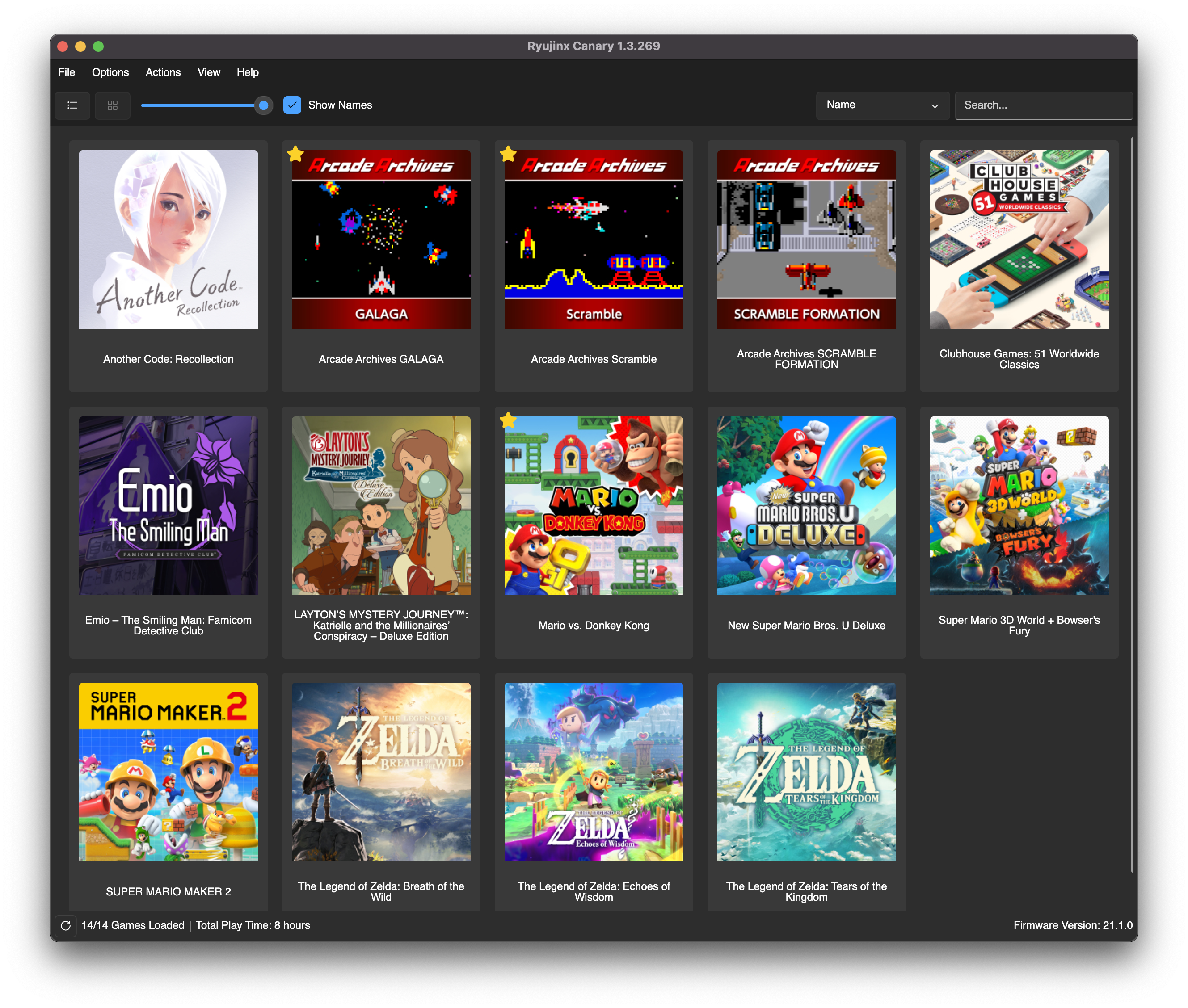Select Super Mario Maker 2 cover
The image size is (1188, 1008).
[168, 772]
